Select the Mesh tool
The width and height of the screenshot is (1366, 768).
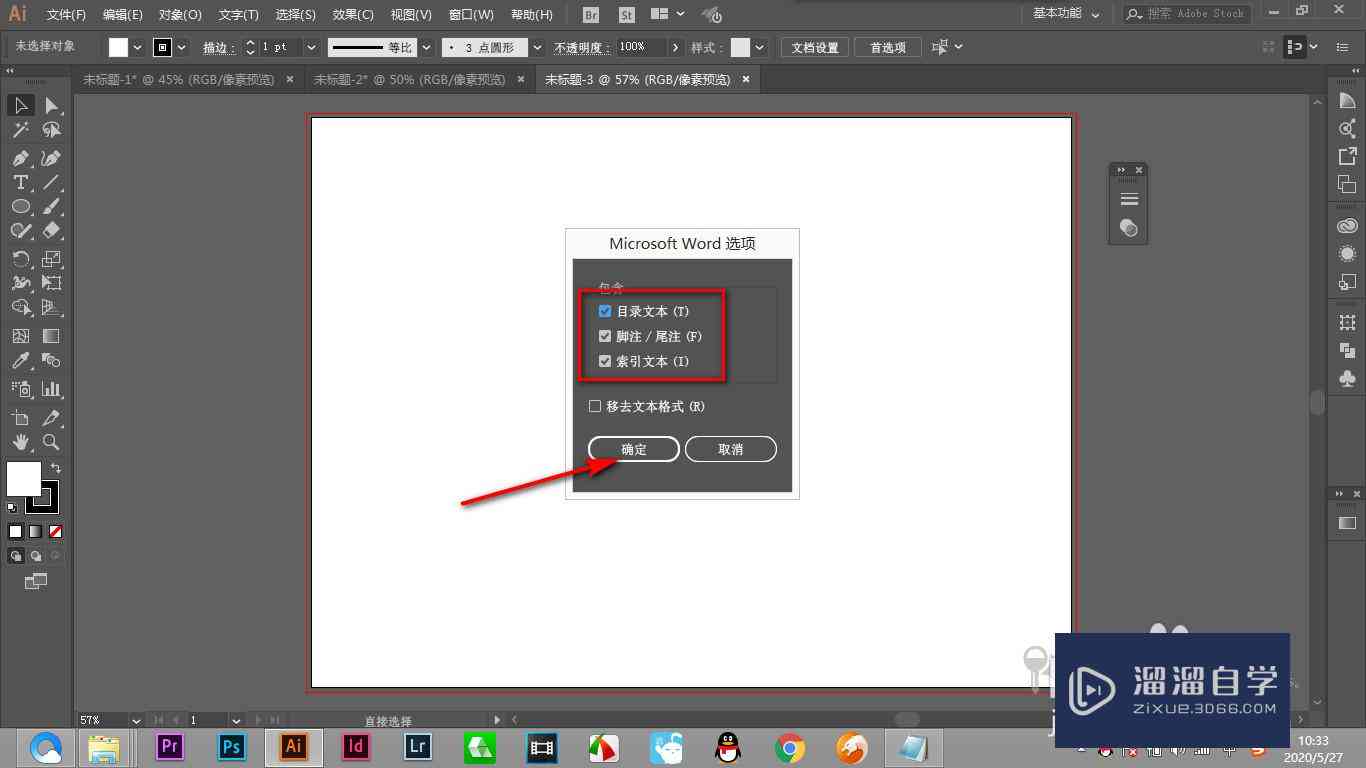pyautogui.click(x=21, y=336)
